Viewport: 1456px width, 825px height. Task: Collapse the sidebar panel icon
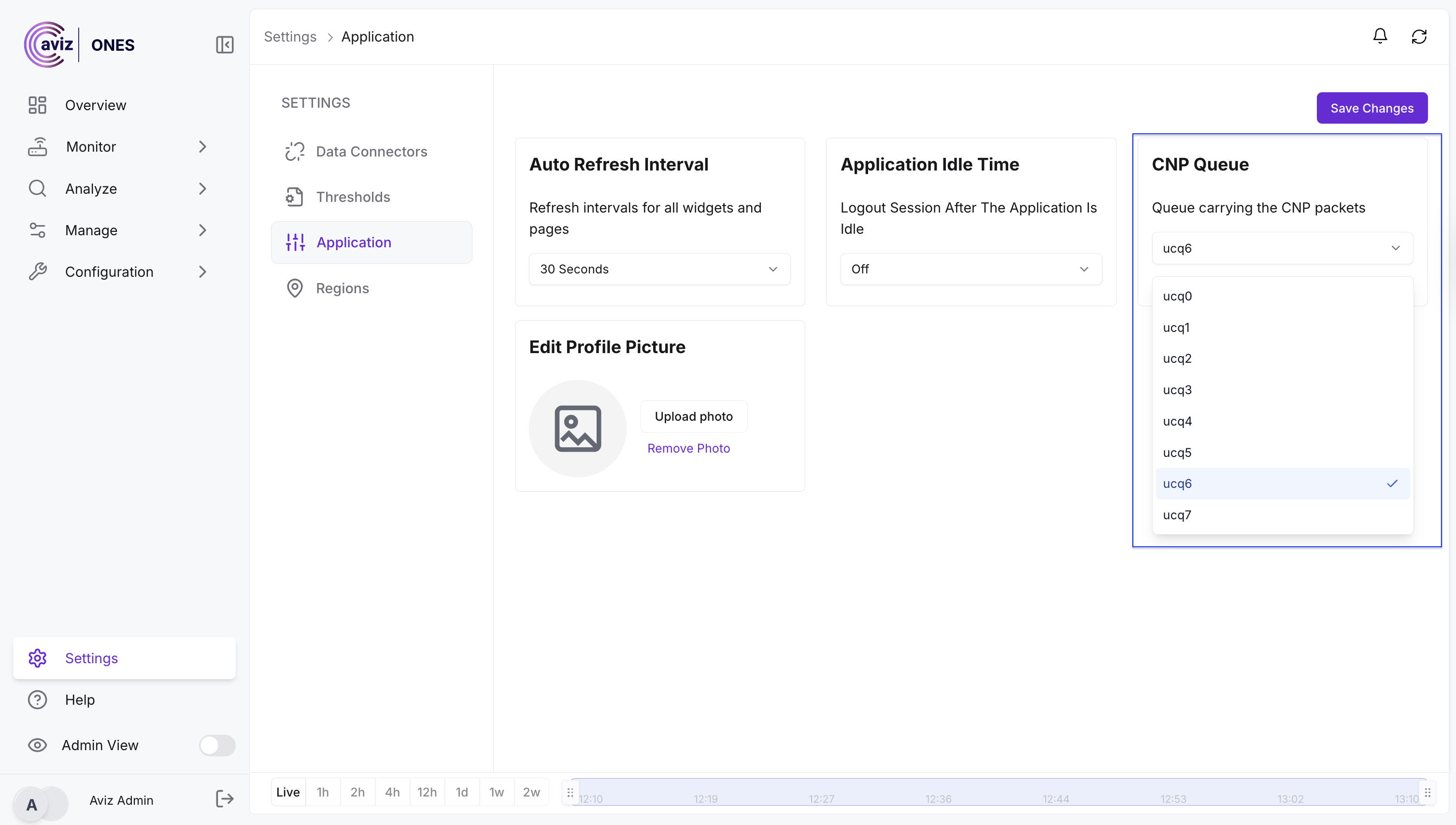[x=224, y=45]
